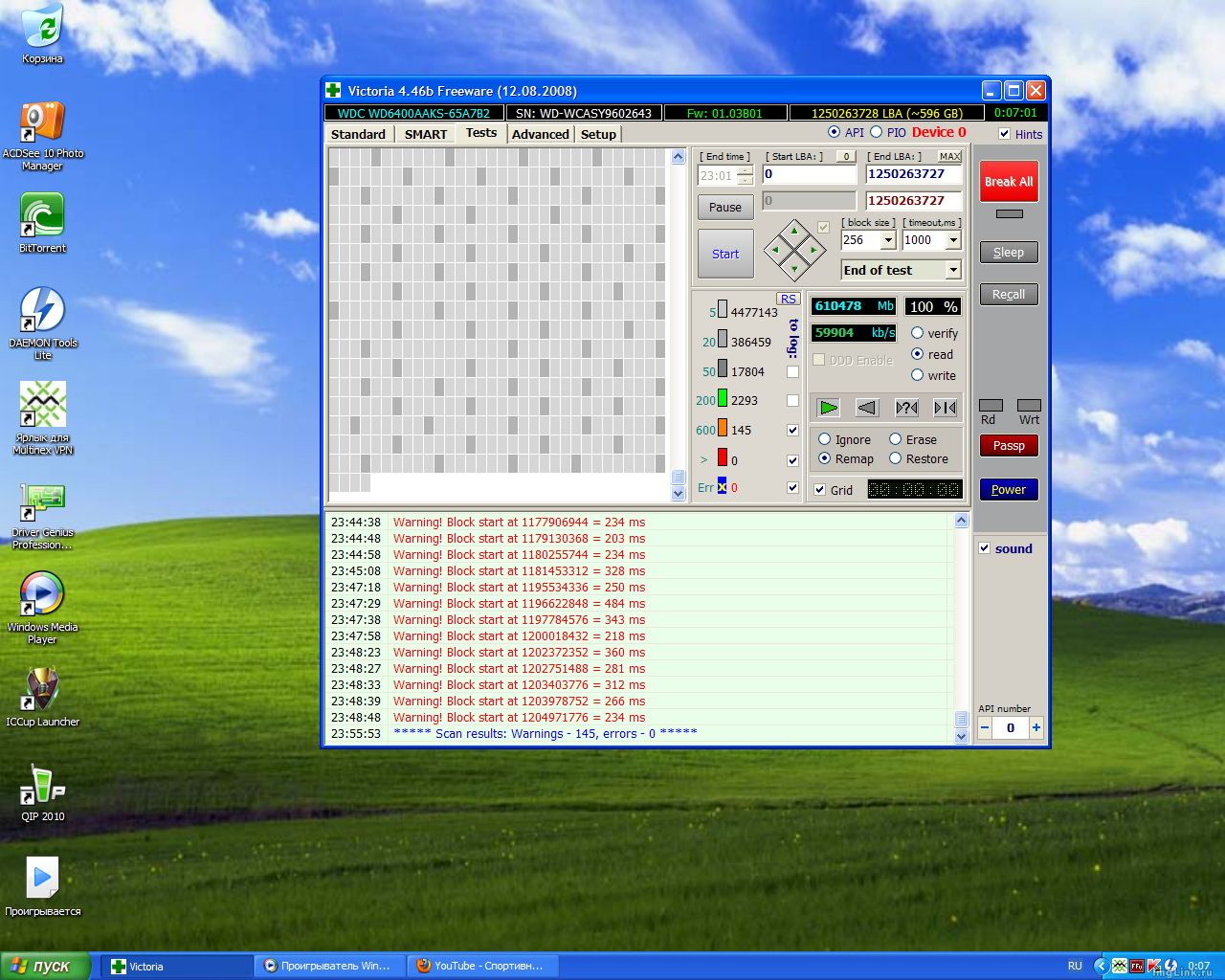Open the block size dropdown

tap(888, 240)
